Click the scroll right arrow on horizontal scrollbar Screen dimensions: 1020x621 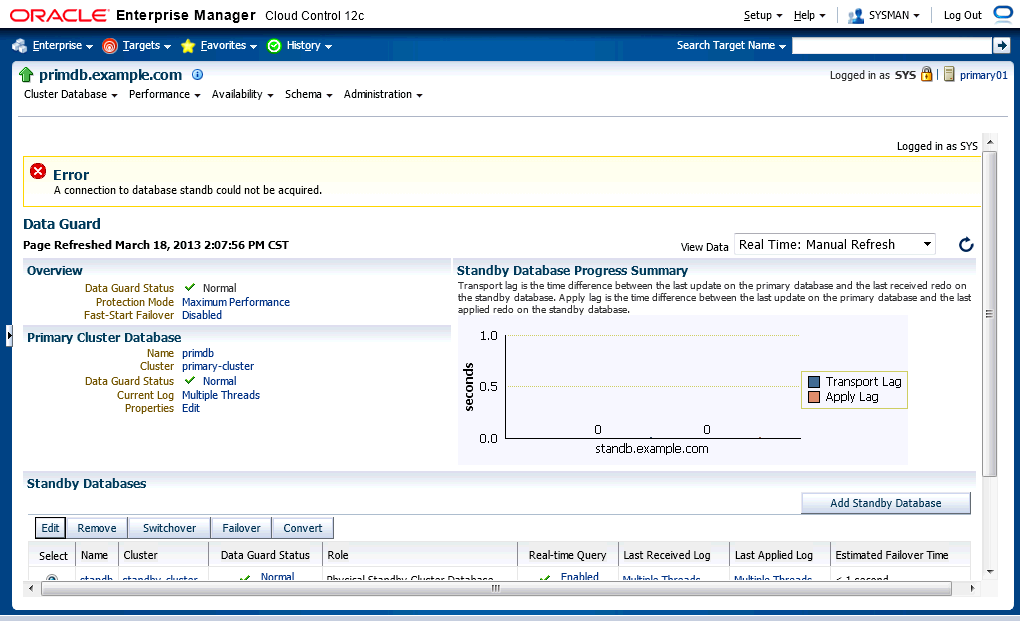point(973,588)
